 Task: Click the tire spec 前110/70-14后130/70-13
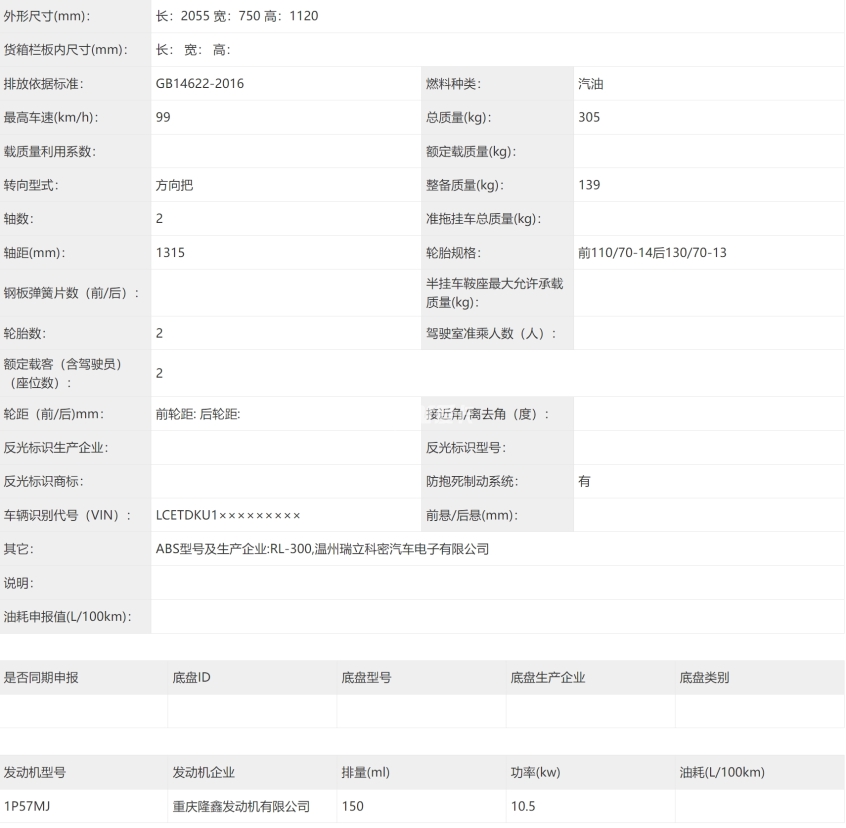(652, 252)
